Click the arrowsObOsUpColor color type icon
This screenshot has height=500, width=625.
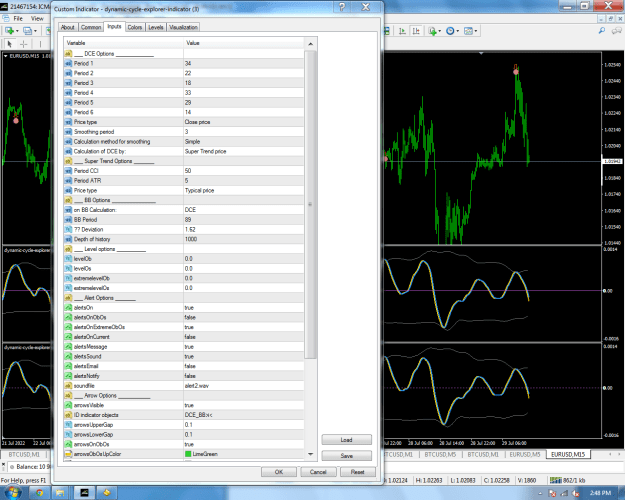[68, 454]
